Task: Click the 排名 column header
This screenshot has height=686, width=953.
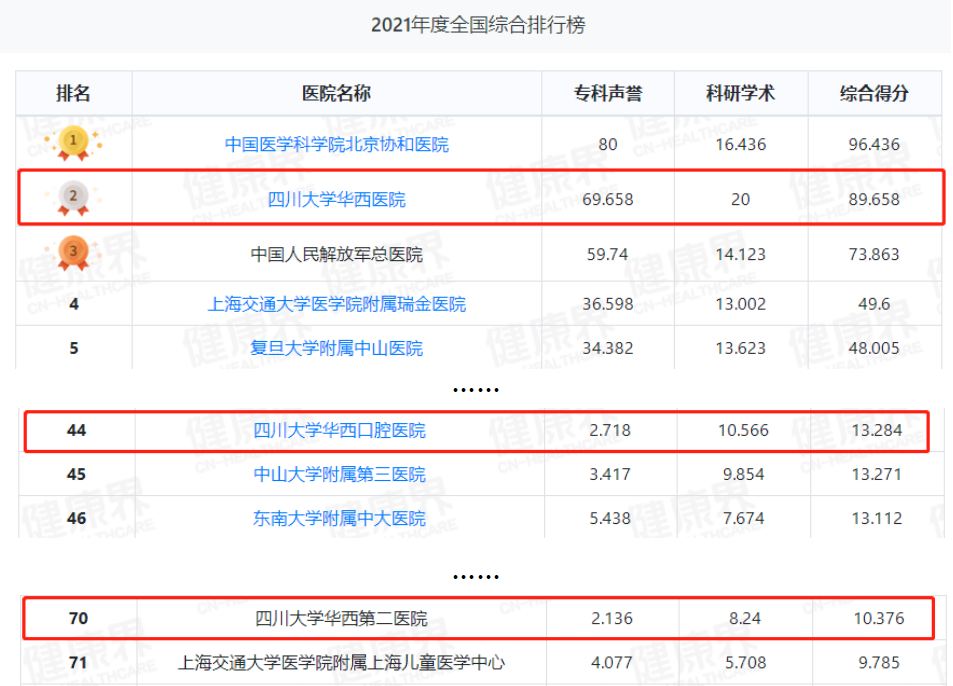Action: [73, 94]
